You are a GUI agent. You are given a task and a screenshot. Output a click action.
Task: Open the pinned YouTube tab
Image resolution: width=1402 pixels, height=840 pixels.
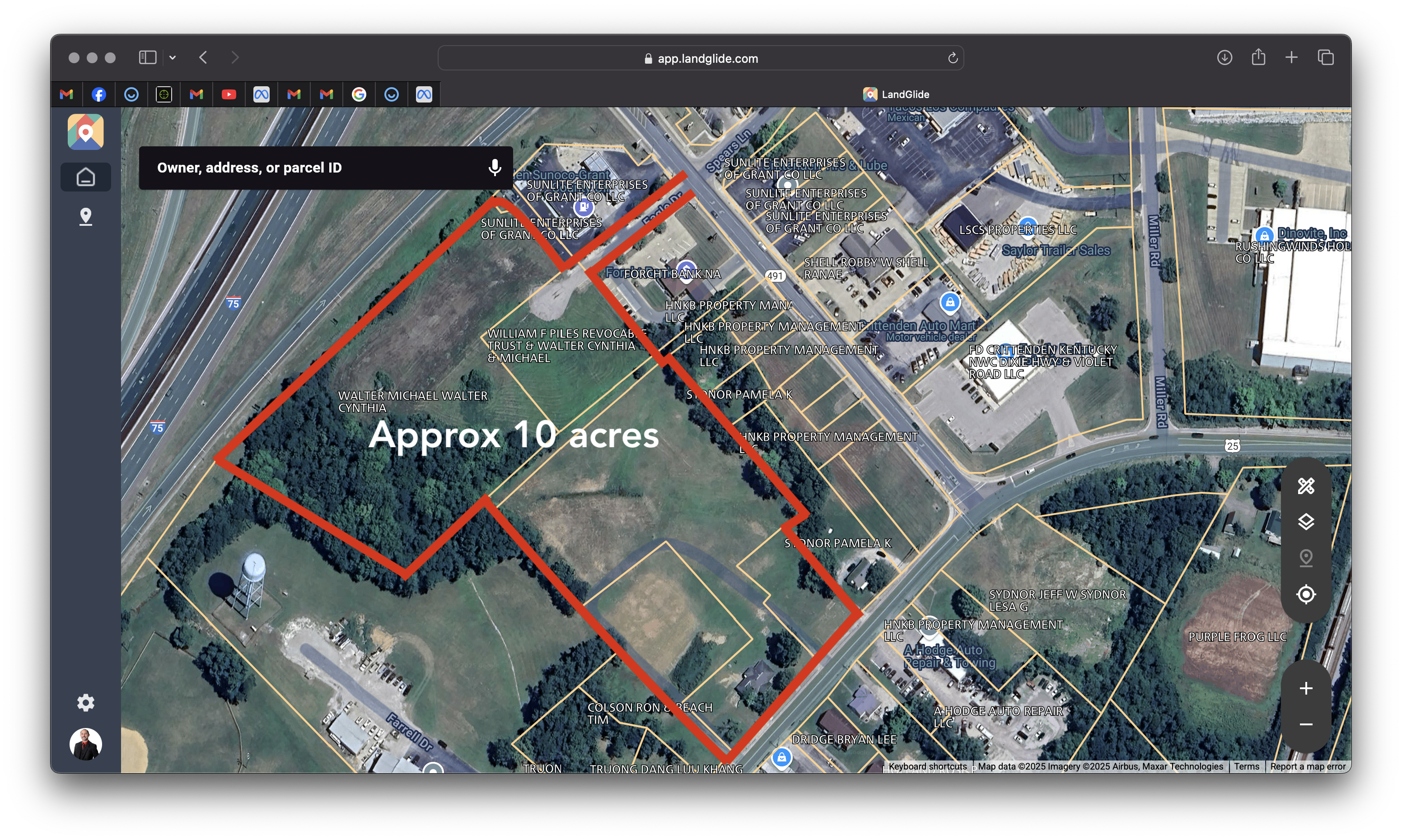point(229,94)
